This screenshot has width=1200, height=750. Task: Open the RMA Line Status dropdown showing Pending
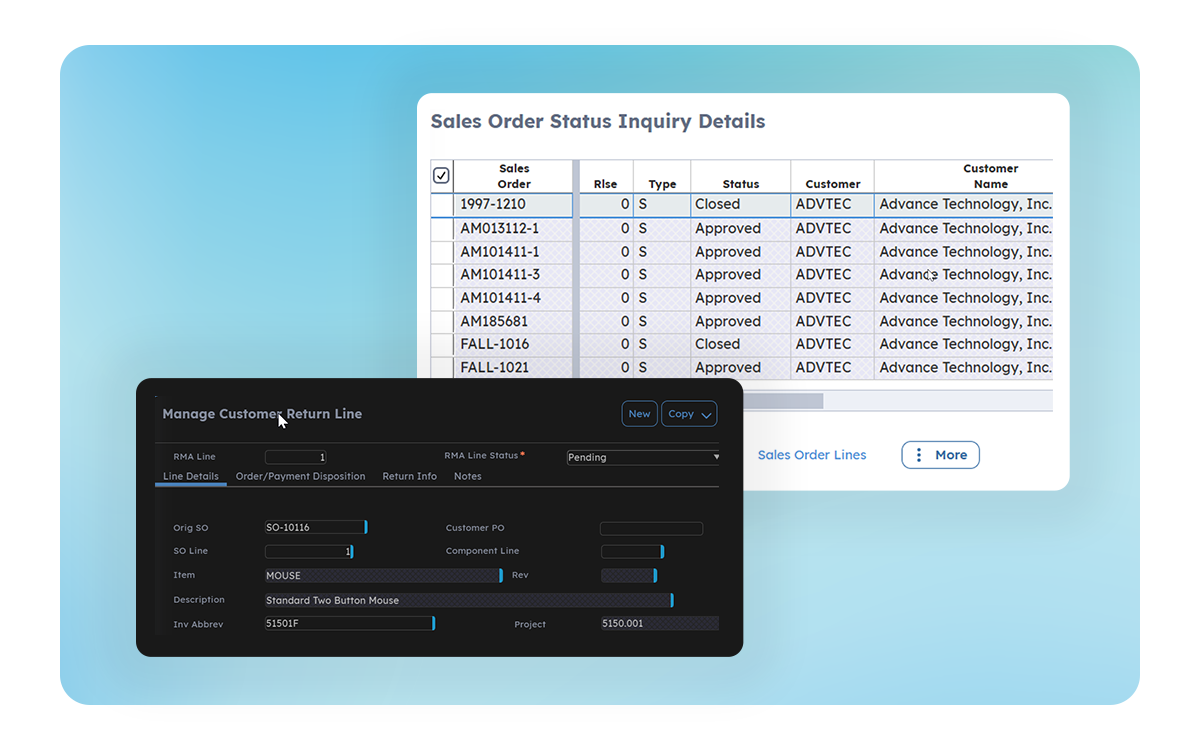coord(643,457)
